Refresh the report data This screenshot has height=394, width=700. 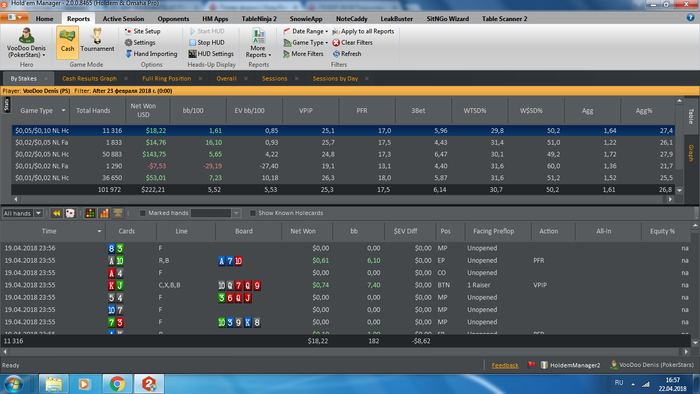(x=347, y=54)
